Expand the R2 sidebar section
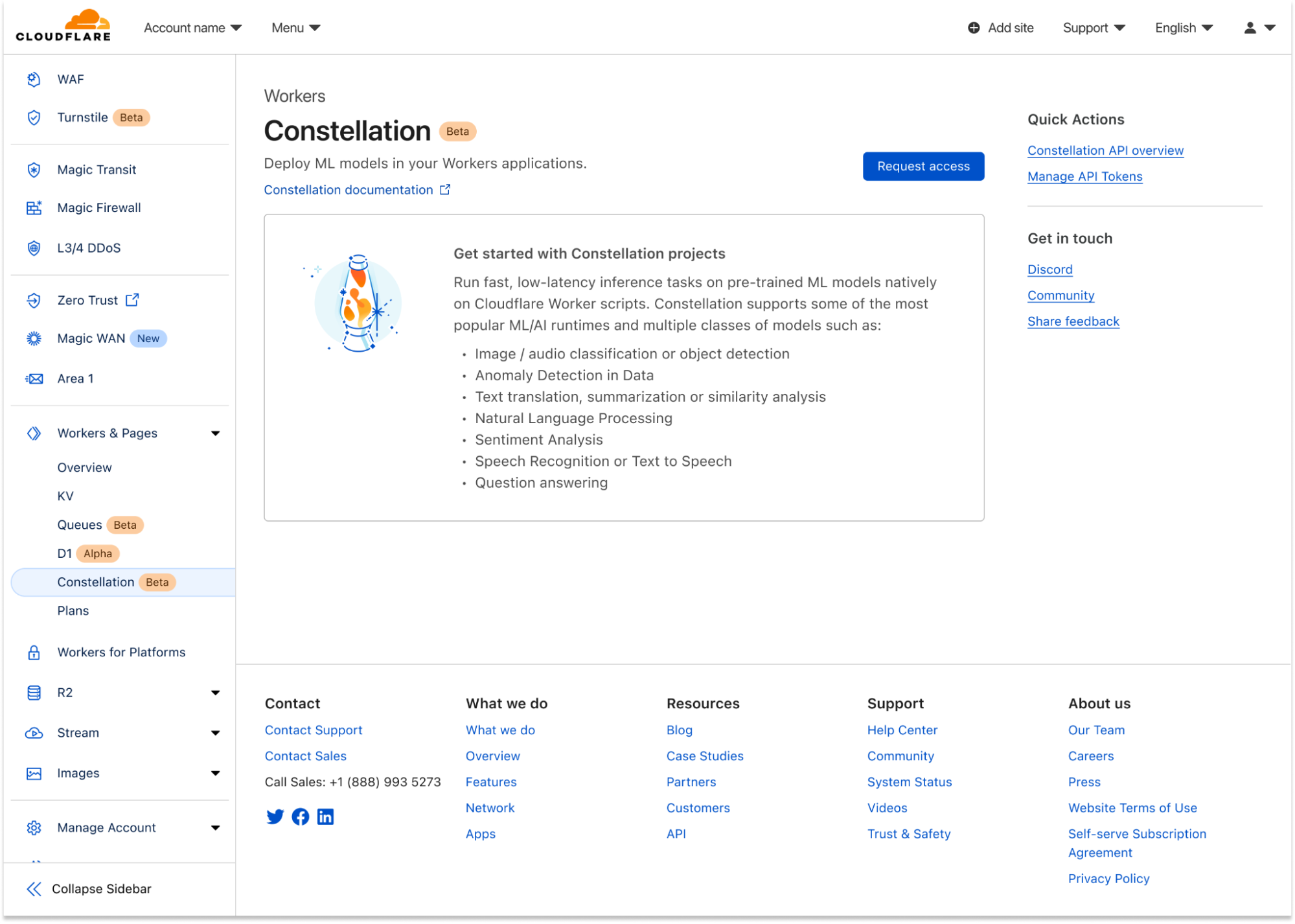The height and width of the screenshot is (924, 1295). tap(215, 693)
